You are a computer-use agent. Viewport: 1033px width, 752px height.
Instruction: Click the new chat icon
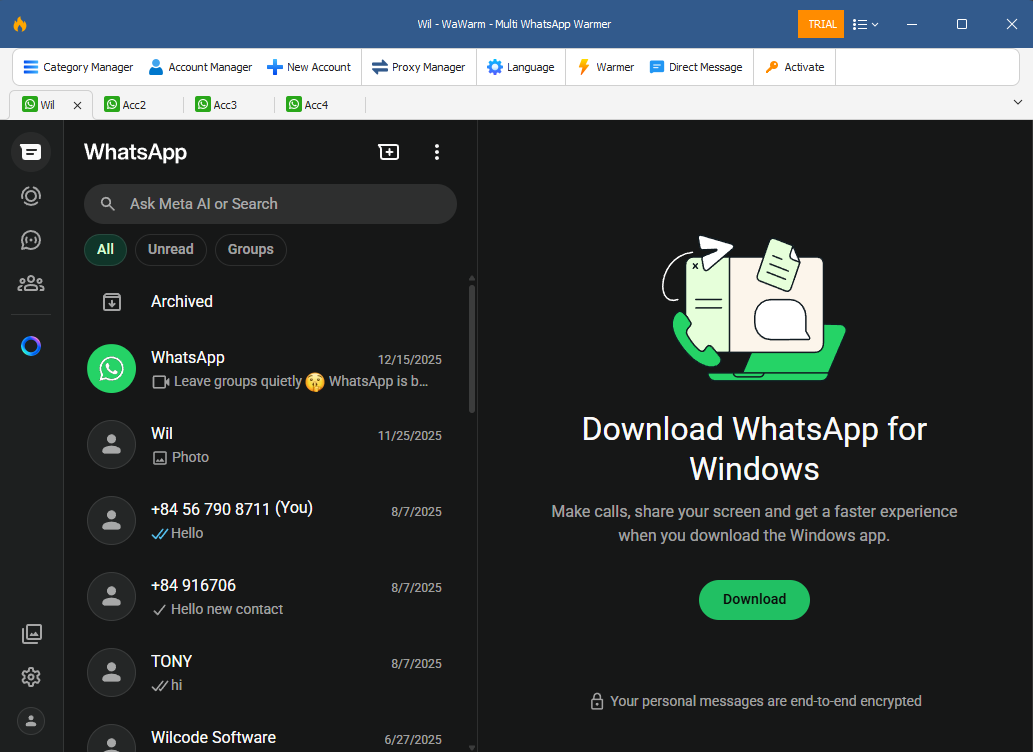[x=388, y=152]
